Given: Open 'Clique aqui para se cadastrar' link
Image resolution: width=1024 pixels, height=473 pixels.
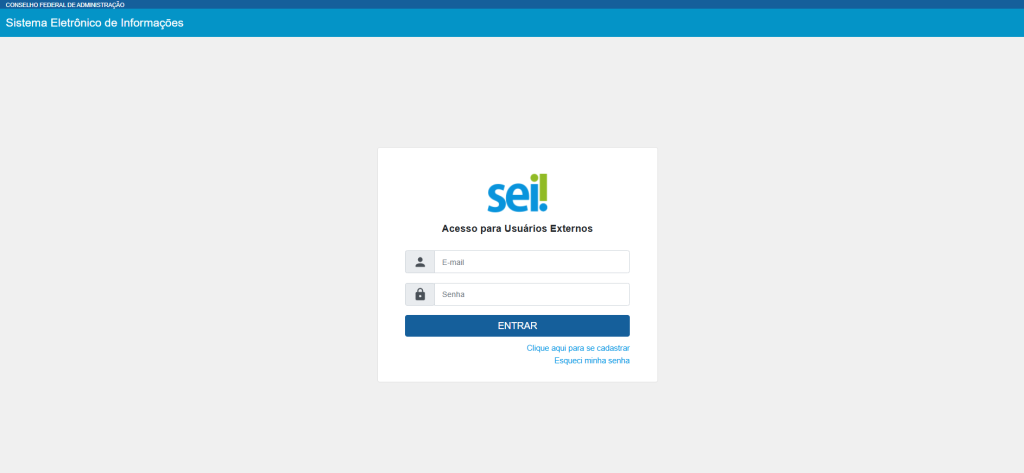Looking at the screenshot, I should 578,348.
